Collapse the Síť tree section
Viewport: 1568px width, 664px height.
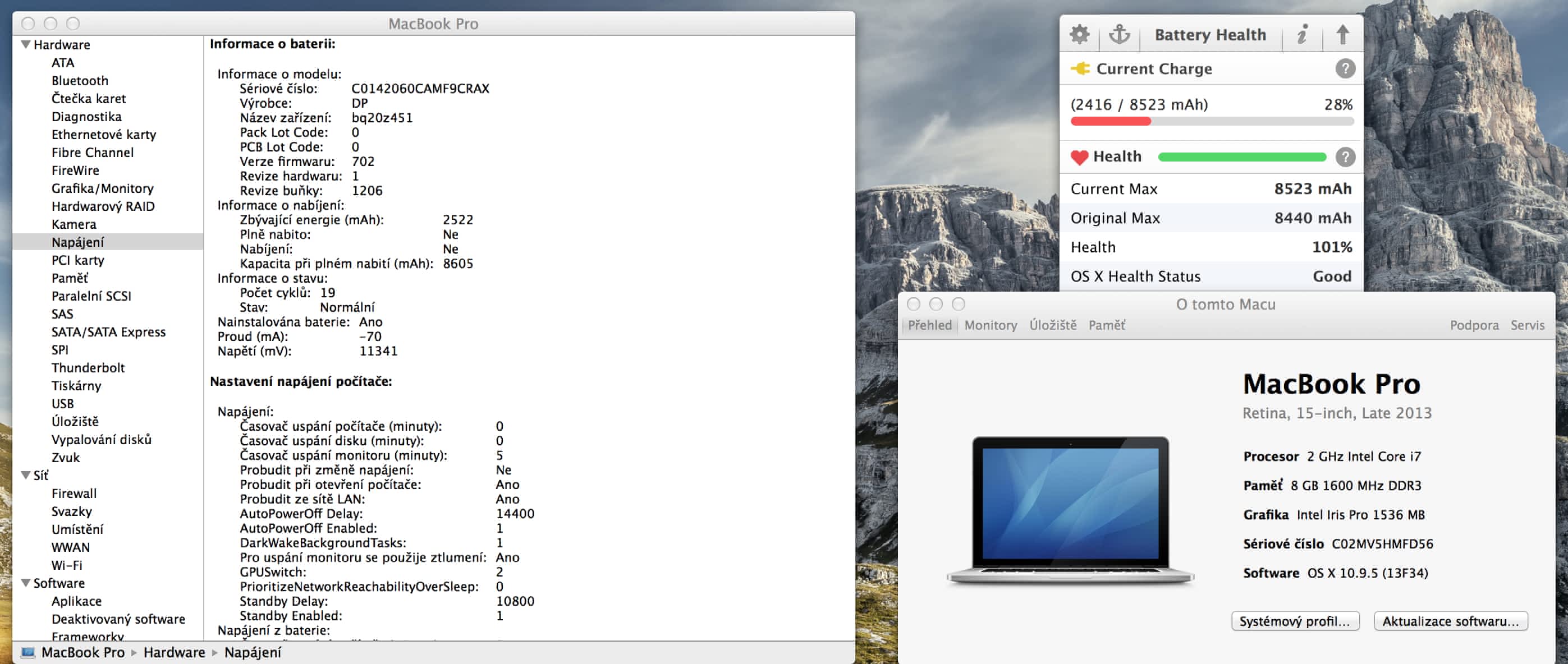[x=26, y=475]
